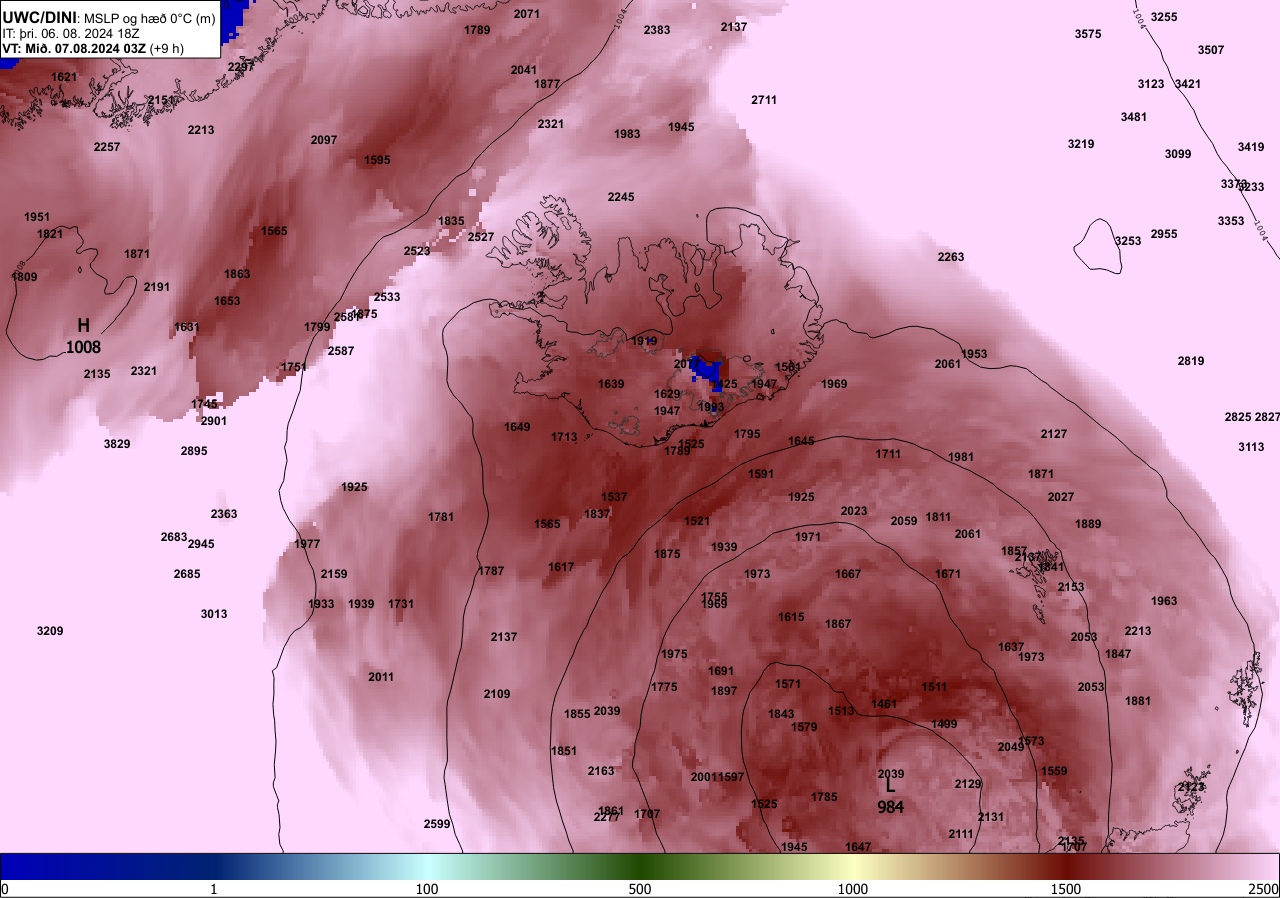1280x898 pixels.
Task: Click the height value 1951
Action: [x=37, y=217]
